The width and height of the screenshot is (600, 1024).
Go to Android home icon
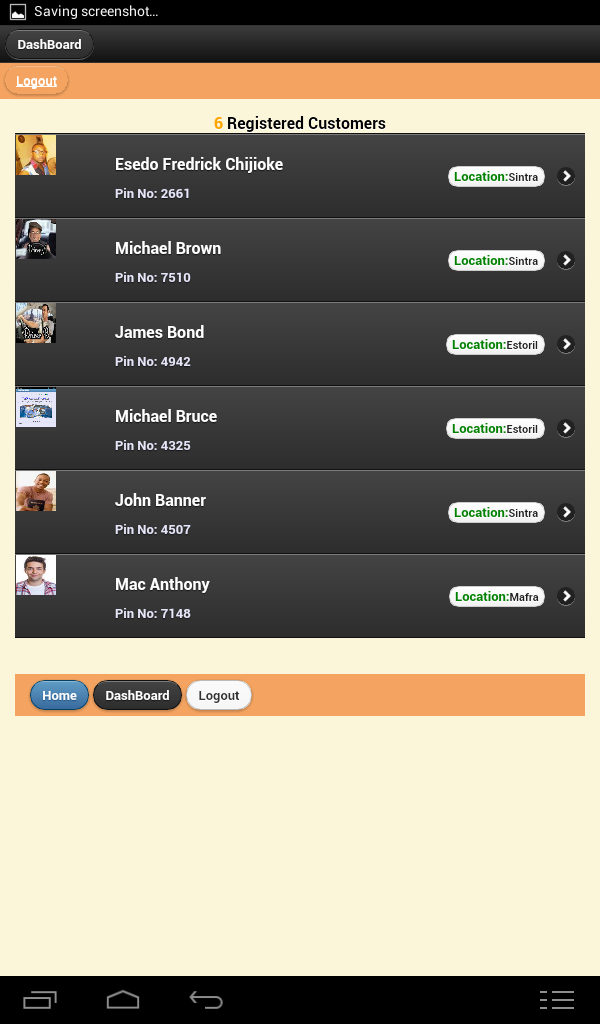pyautogui.click(x=123, y=1000)
